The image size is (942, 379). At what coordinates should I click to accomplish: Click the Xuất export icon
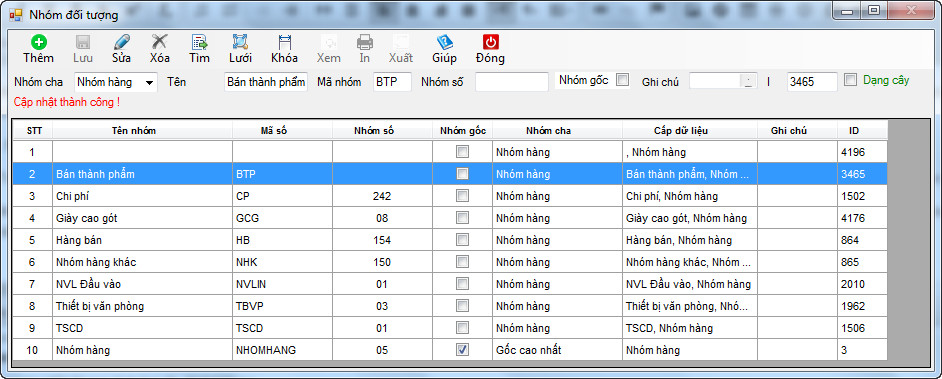coord(401,42)
